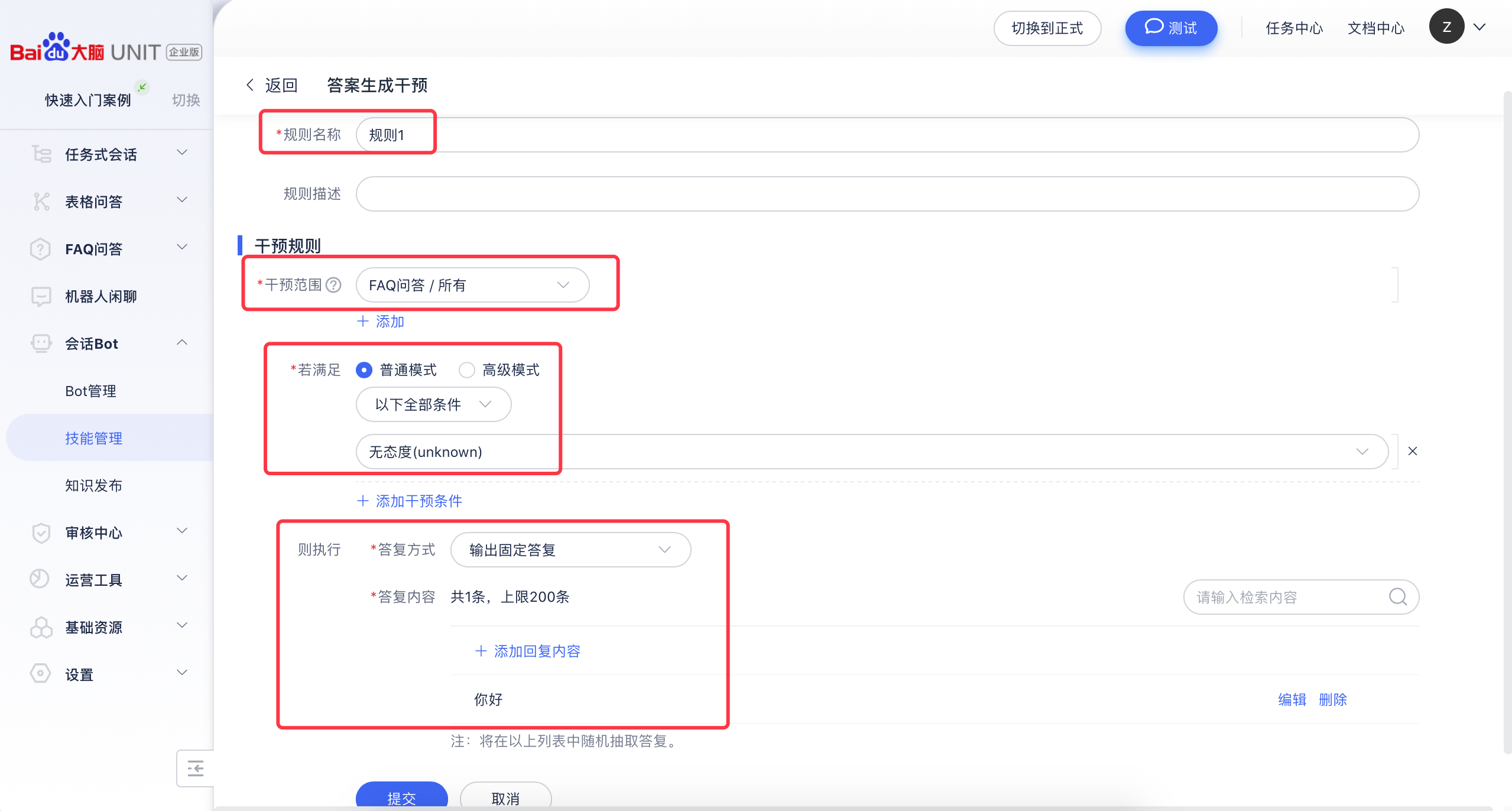Click the 添加回复内容 link
This screenshot has width=1512, height=811.
[528, 651]
